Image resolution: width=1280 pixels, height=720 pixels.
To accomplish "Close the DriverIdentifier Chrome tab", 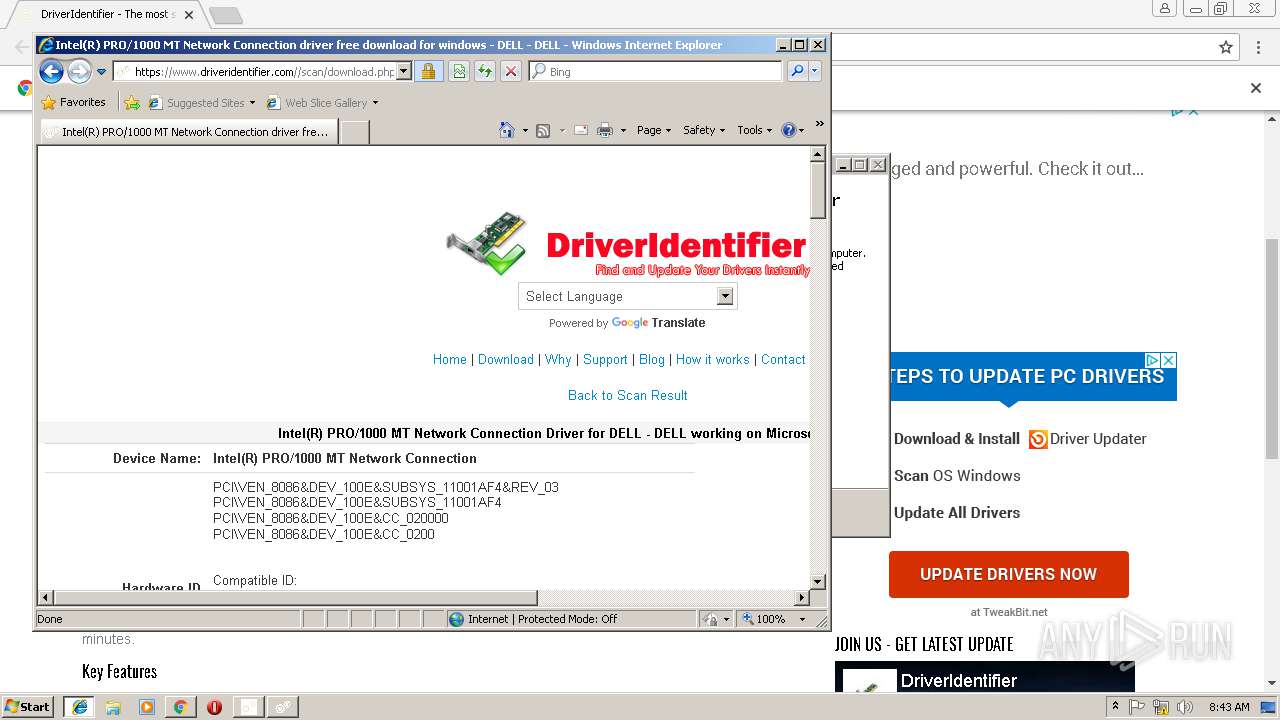I will 189,15.
